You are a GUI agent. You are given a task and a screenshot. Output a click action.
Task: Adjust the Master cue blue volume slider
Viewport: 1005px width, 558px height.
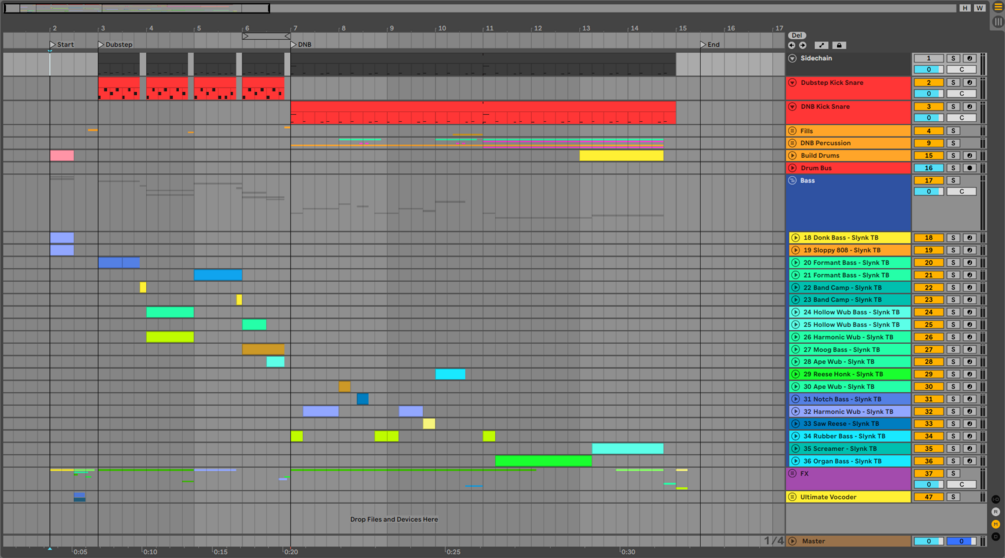click(961, 541)
